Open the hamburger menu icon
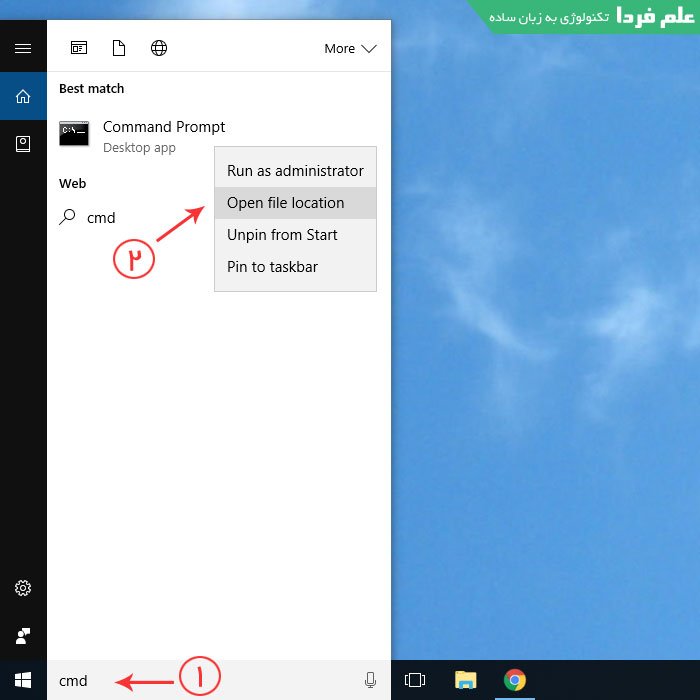700x700 pixels. tap(23, 48)
